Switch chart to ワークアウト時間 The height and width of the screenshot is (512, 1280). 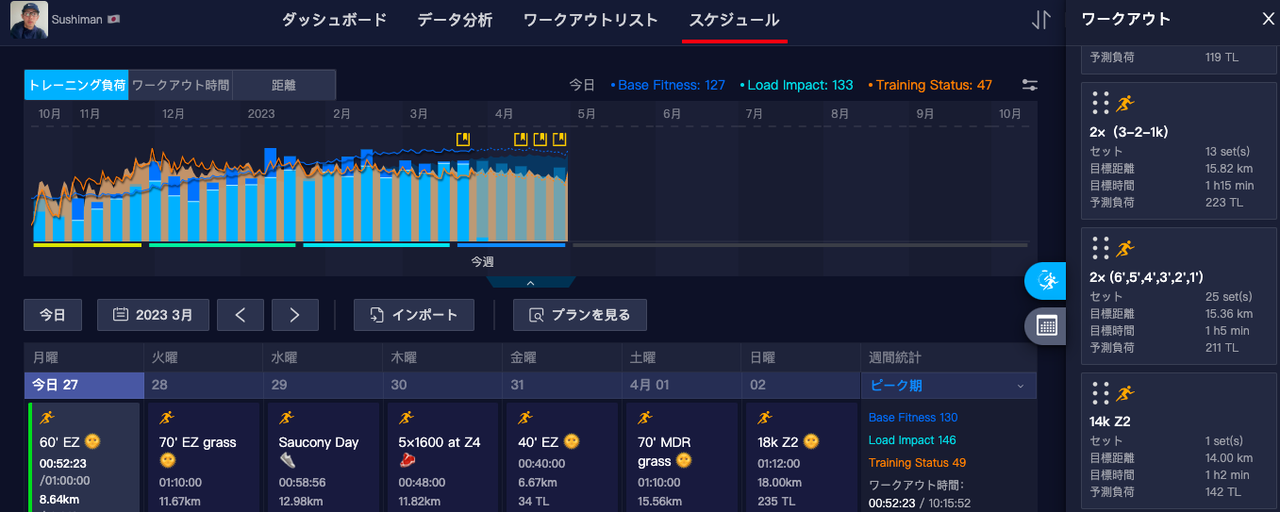click(x=180, y=85)
